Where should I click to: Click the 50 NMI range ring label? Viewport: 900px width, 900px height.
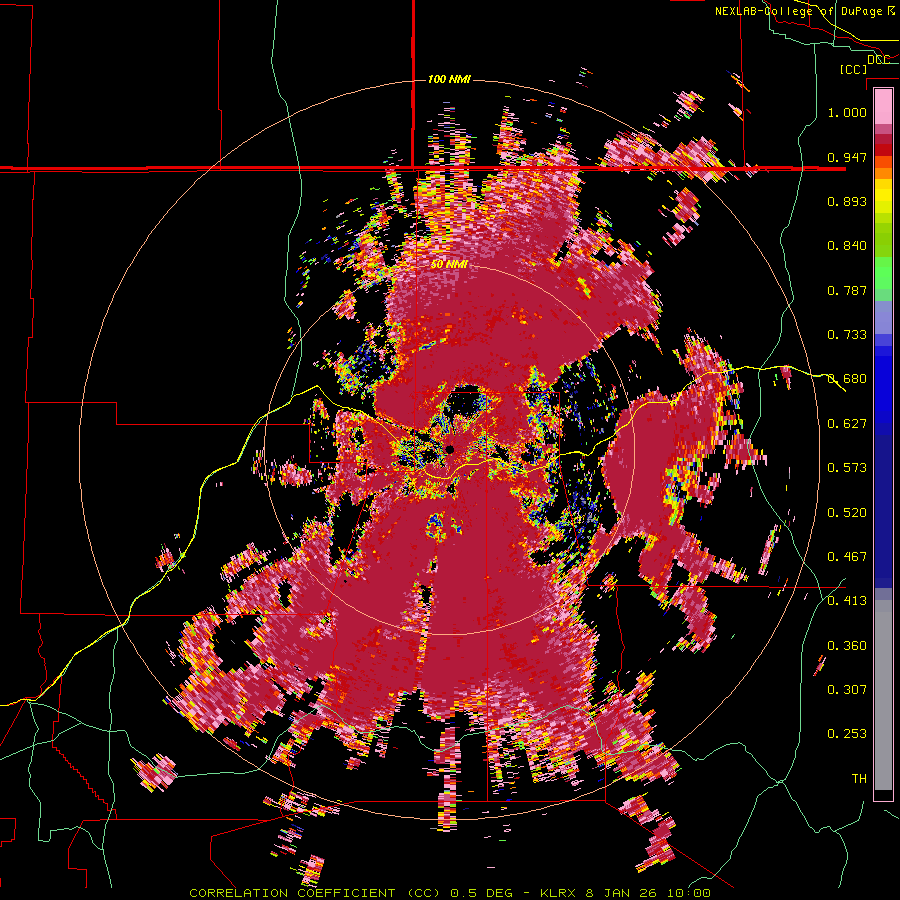[449, 265]
